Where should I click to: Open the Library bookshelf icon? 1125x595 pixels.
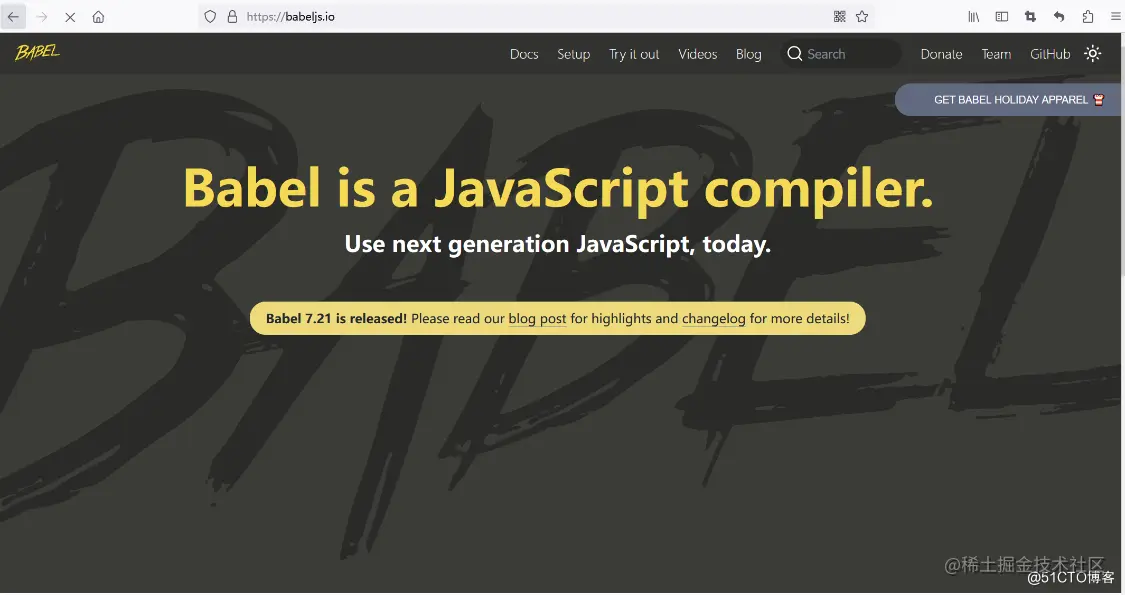(974, 17)
